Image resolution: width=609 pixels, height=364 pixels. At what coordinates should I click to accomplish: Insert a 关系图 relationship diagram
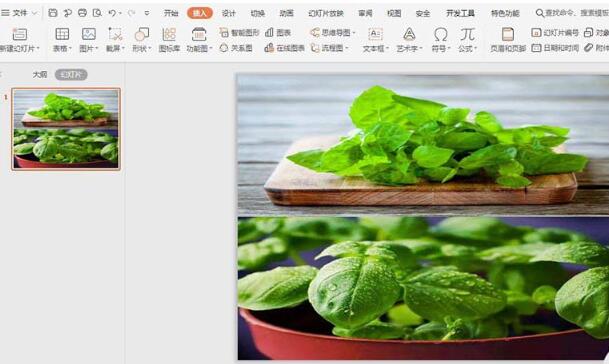click(x=236, y=48)
